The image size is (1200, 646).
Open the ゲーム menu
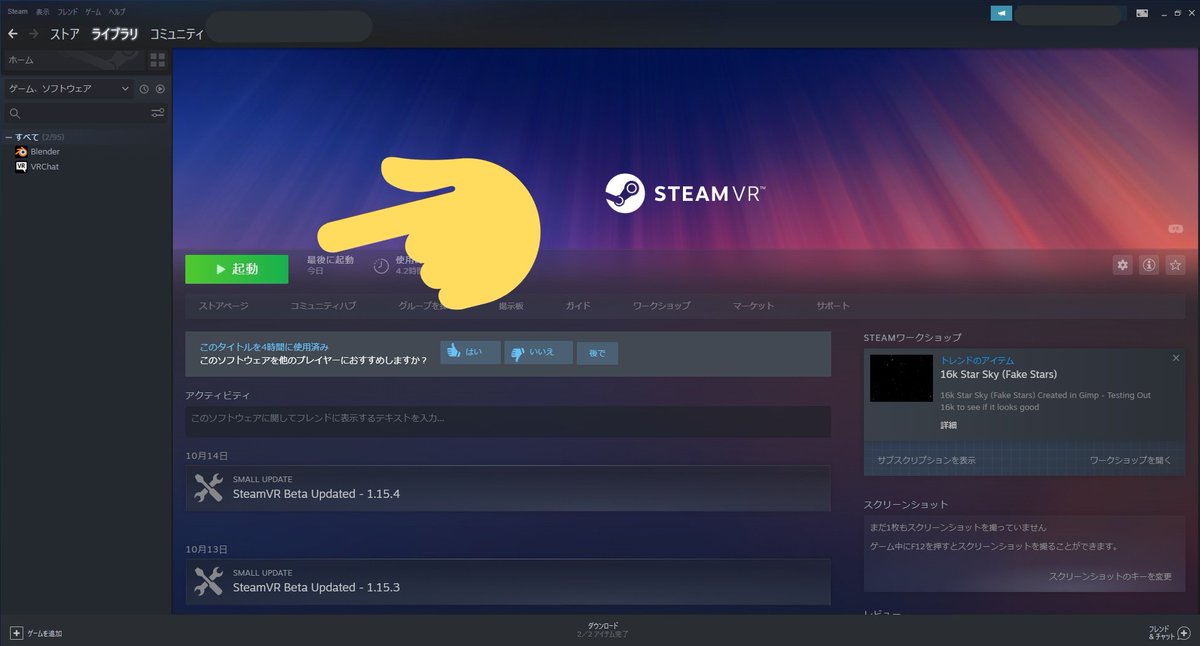click(x=93, y=11)
